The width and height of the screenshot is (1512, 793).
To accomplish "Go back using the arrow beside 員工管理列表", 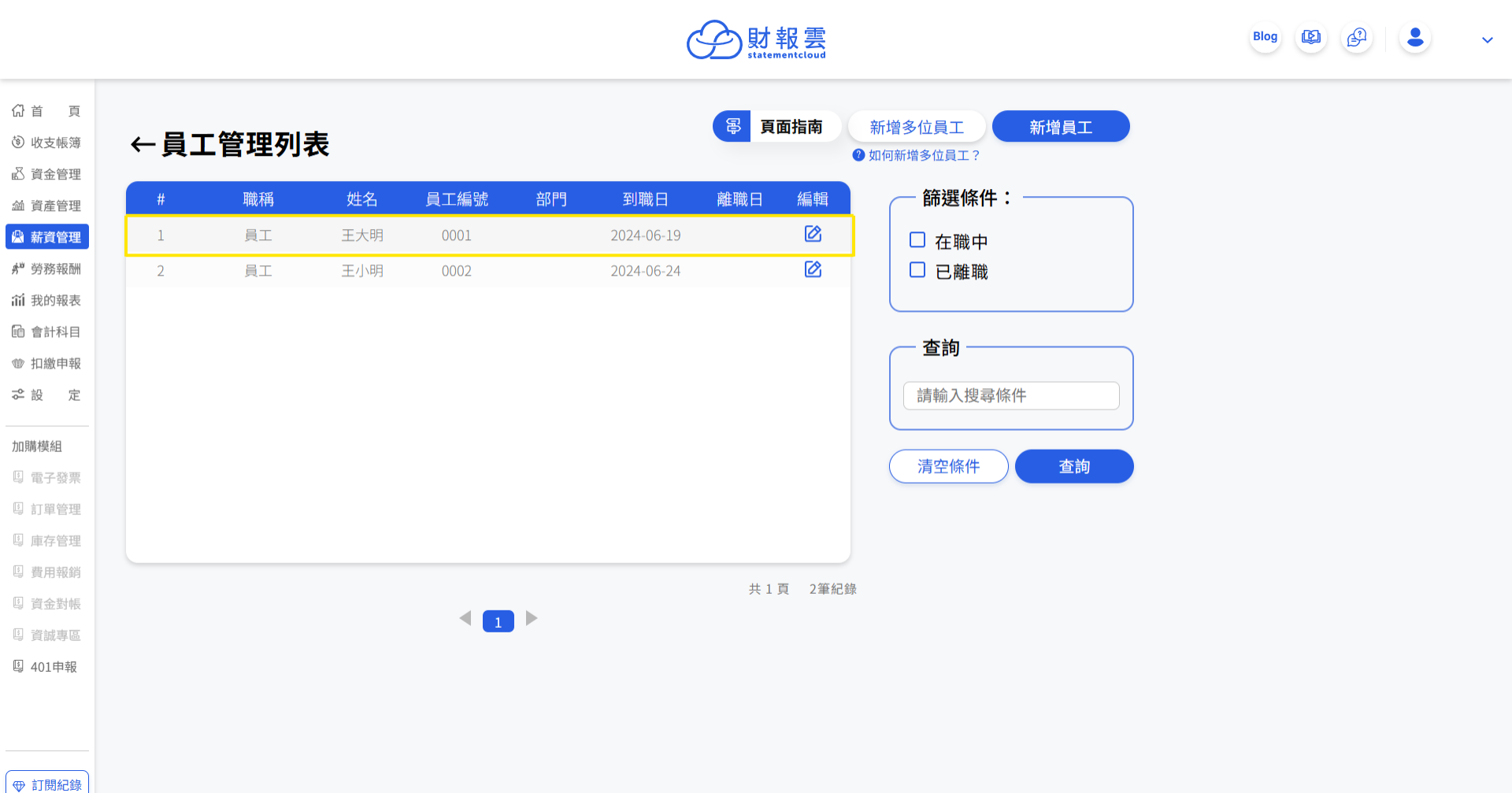I will 143,144.
